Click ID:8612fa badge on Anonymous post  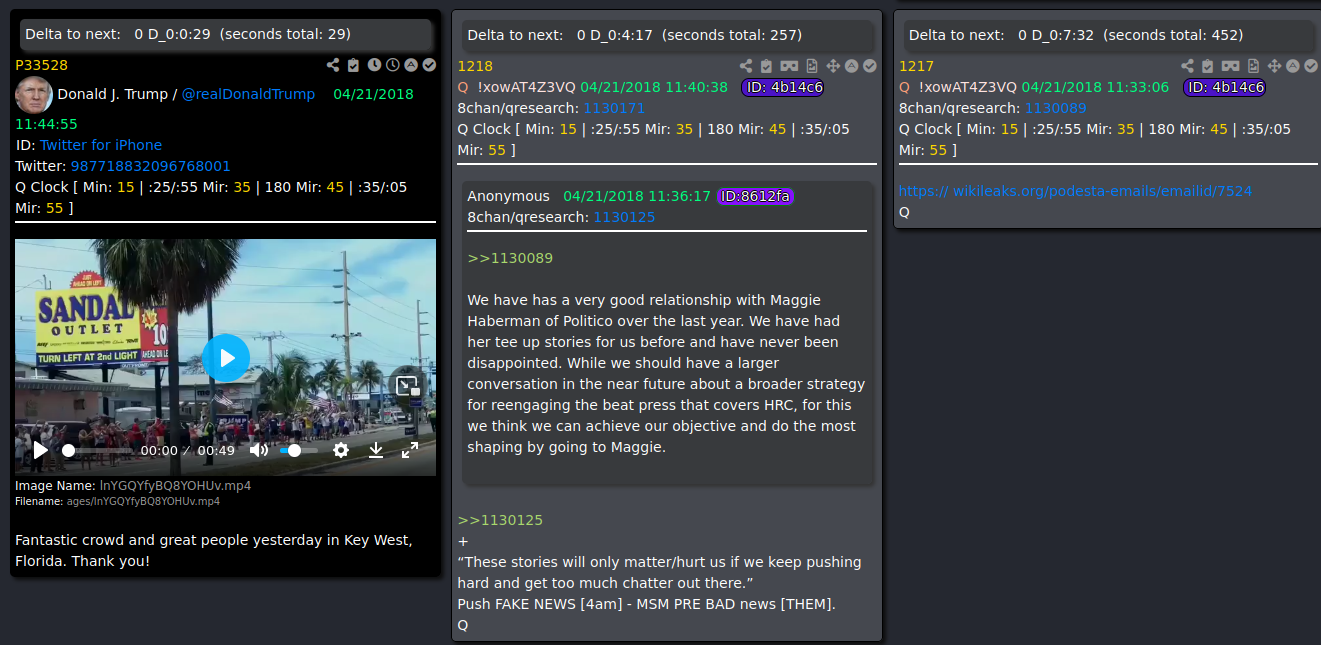(756, 196)
